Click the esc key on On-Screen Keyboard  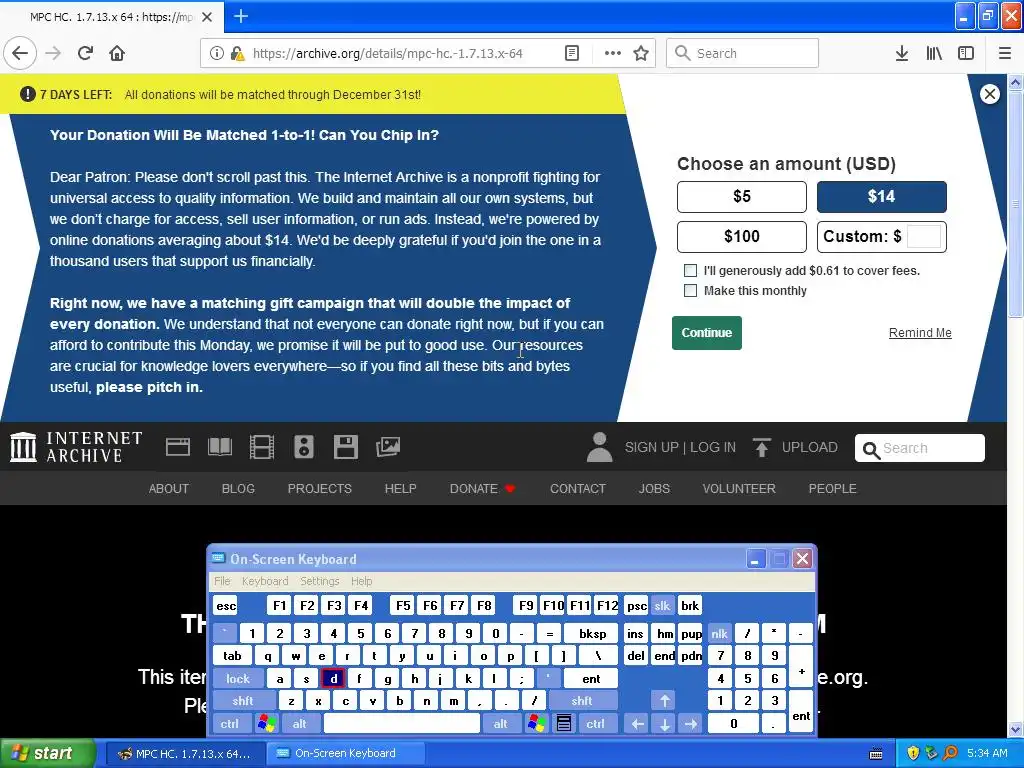pos(226,606)
